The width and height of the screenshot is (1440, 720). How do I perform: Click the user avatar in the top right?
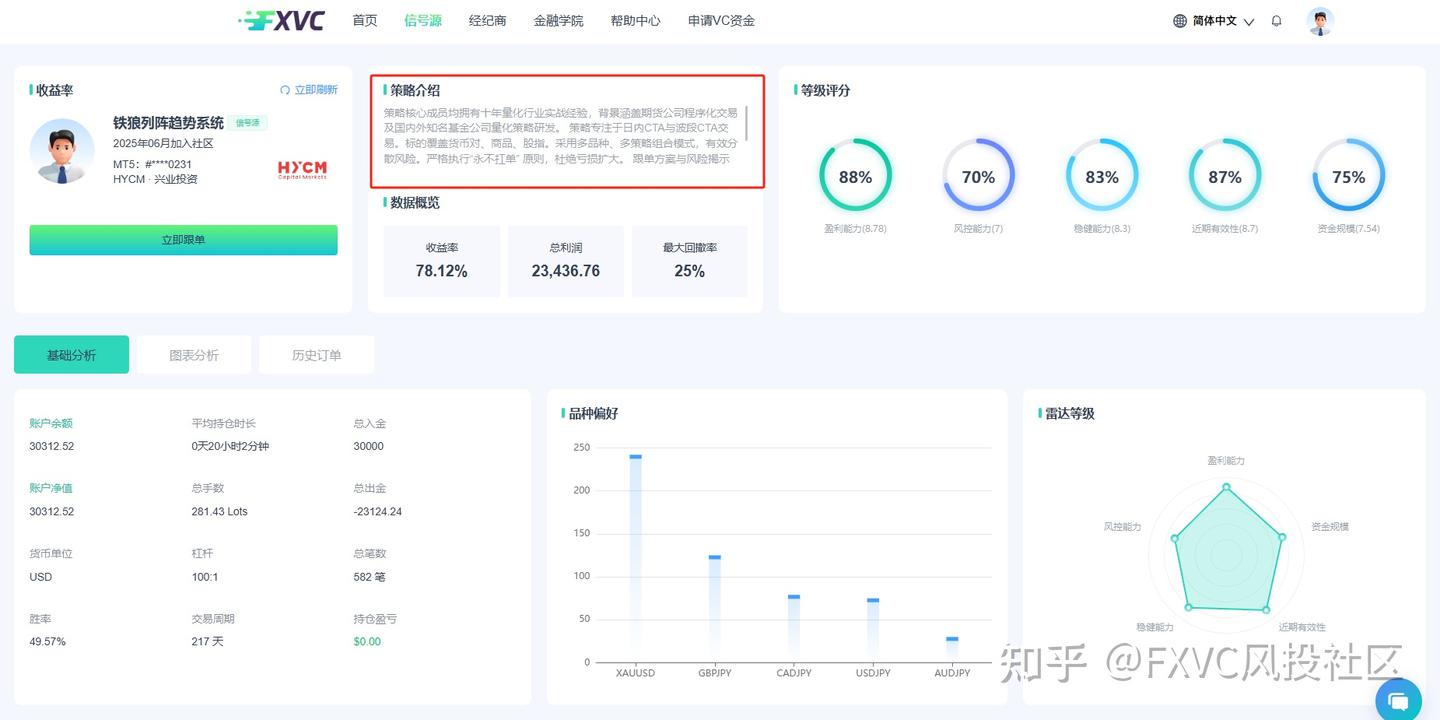point(1320,20)
